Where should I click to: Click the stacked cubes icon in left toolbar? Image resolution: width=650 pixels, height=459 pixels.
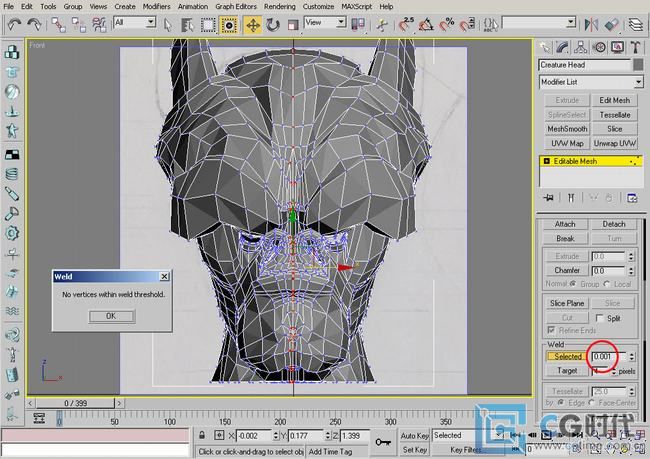pyautogui.click(x=12, y=52)
